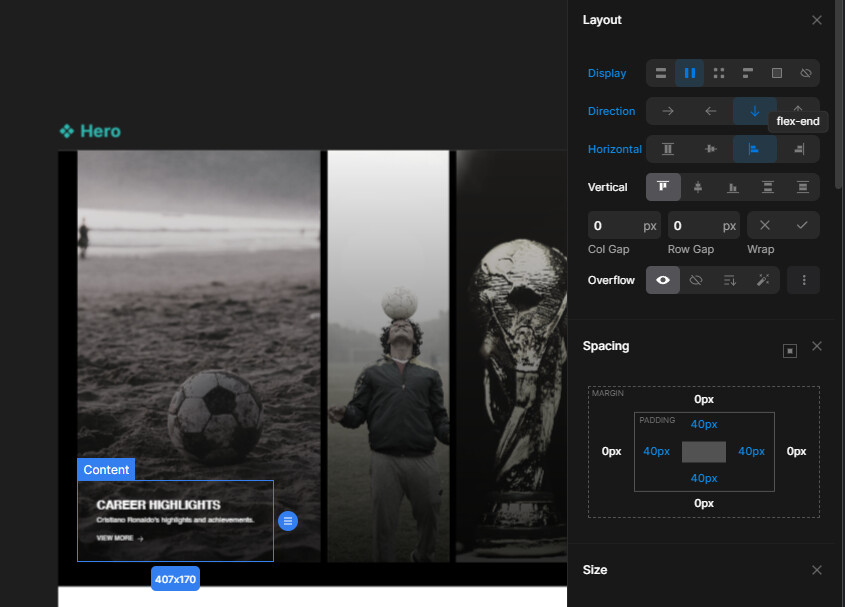Image resolution: width=845 pixels, height=607 pixels.
Task: Select vertical space-around icon
Action: (x=803, y=187)
